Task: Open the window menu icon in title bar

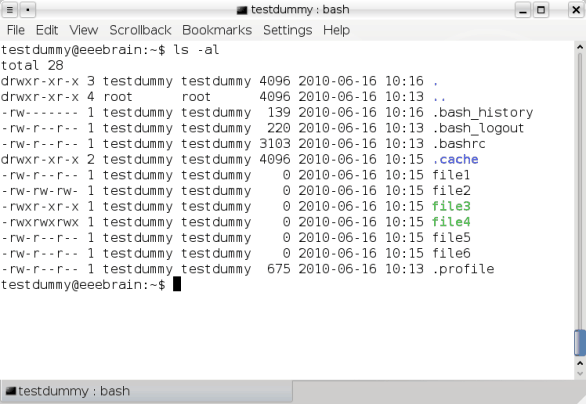Action: [10, 10]
